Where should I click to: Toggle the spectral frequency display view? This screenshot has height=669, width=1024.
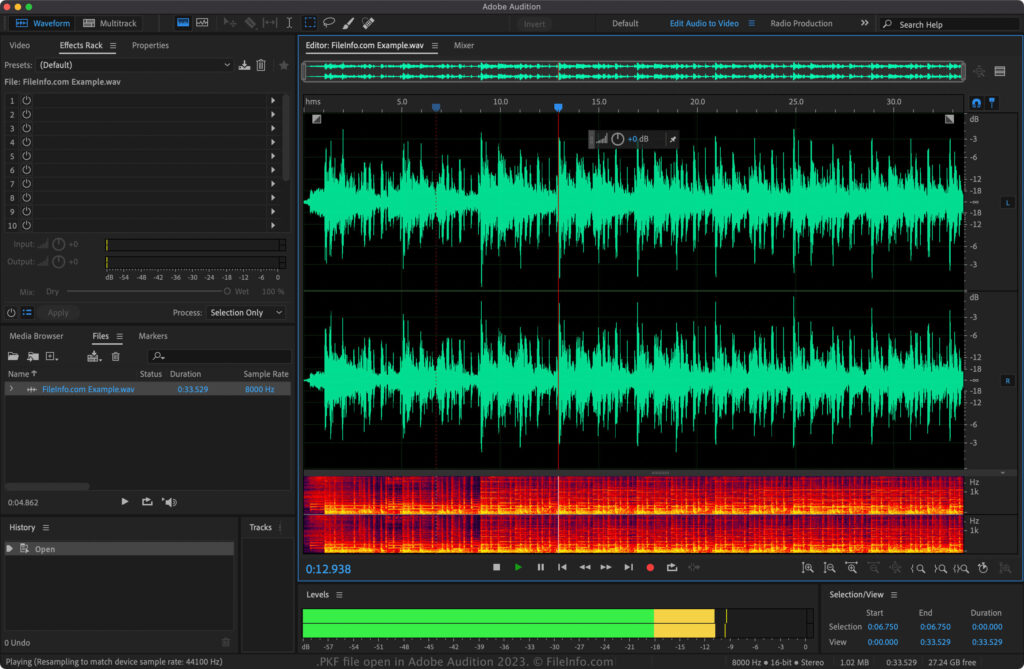tap(183, 23)
